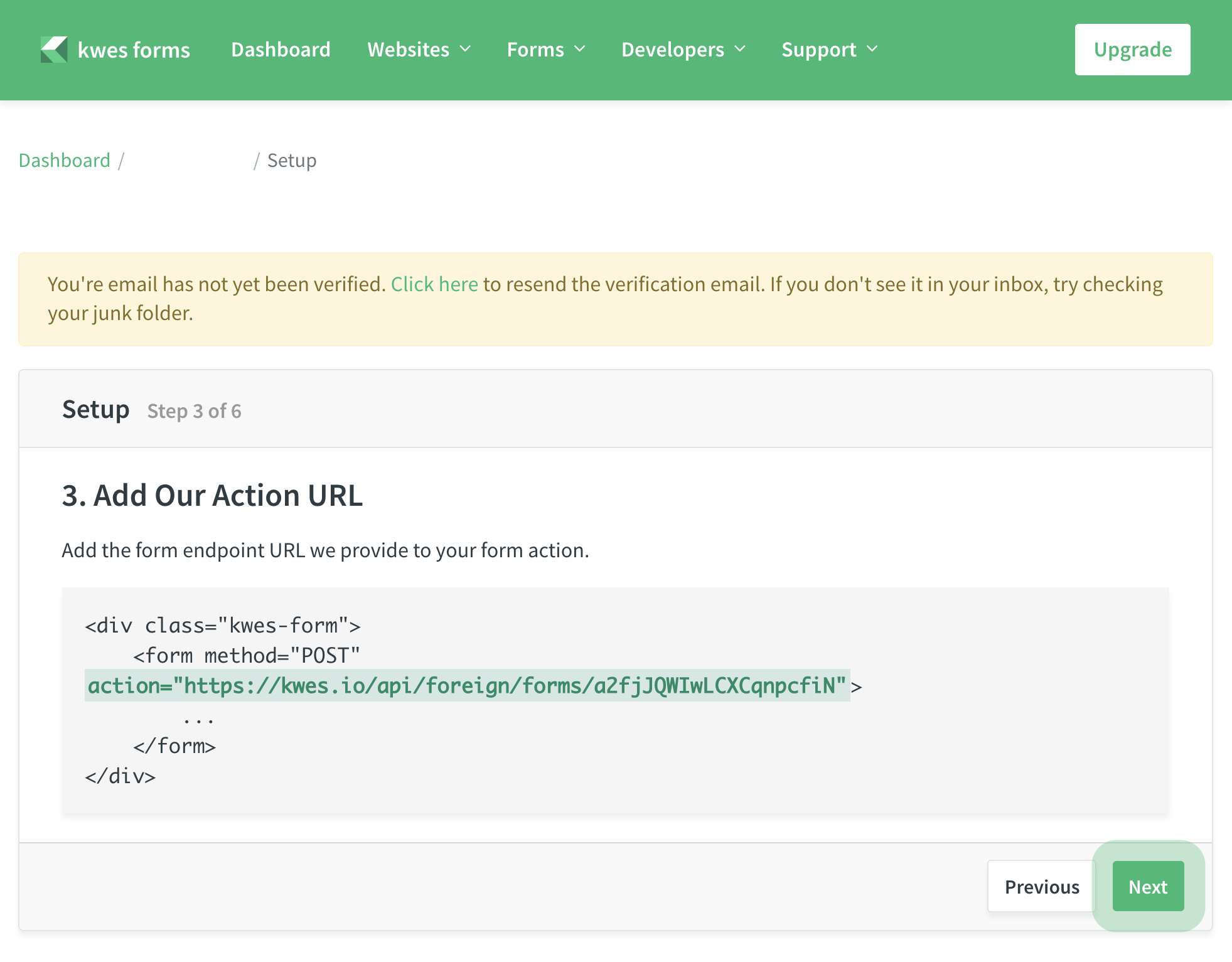Click the highlighted action URL code line
Screen dimensions: 1232x962
tap(468, 685)
